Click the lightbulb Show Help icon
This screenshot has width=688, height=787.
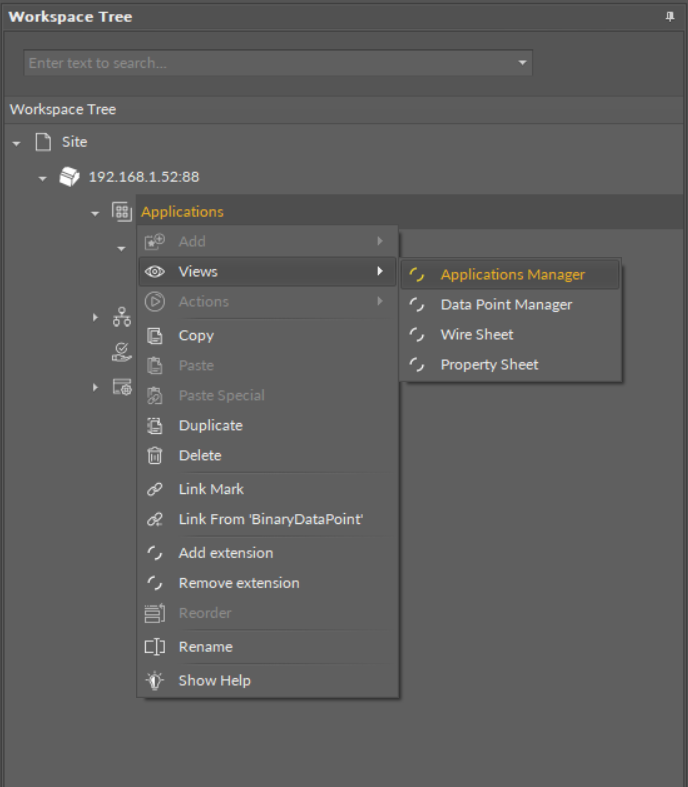coord(155,681)
